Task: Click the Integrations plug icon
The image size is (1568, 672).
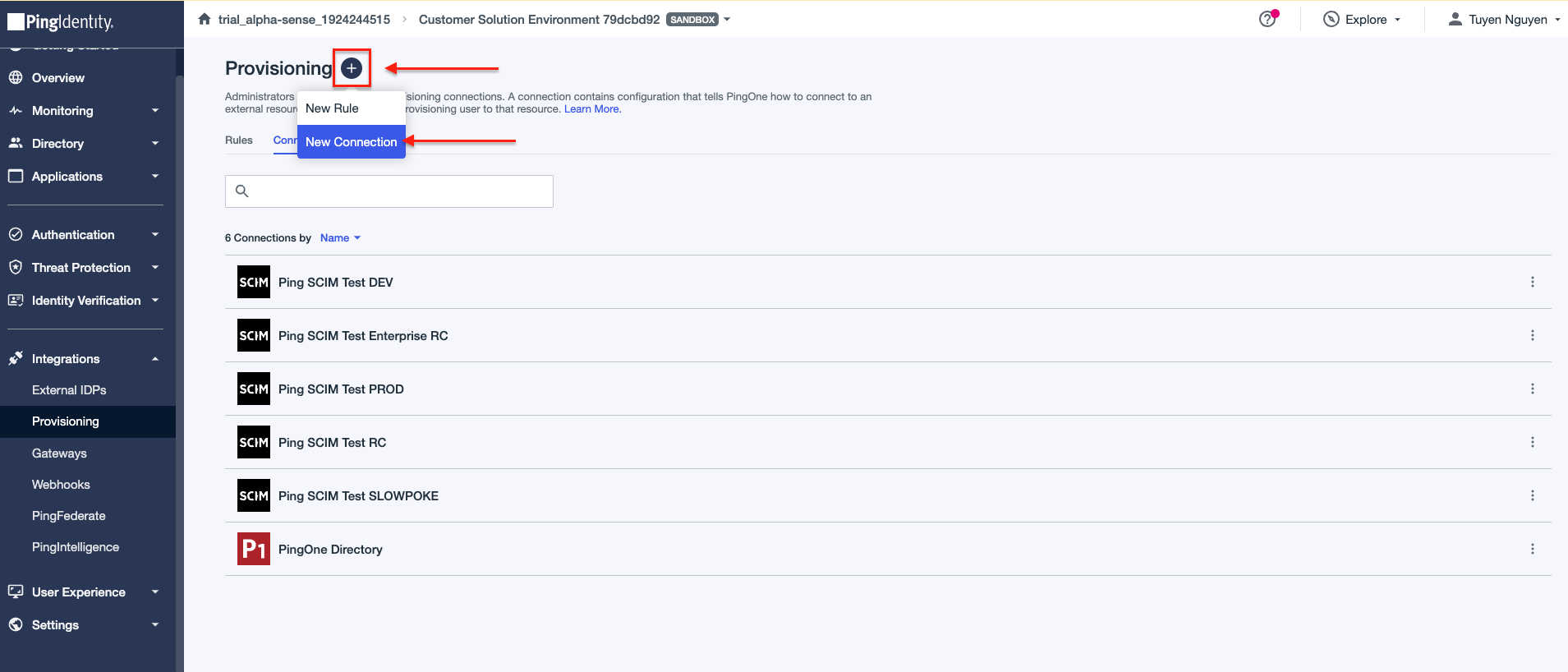Action: coord(16,358)
